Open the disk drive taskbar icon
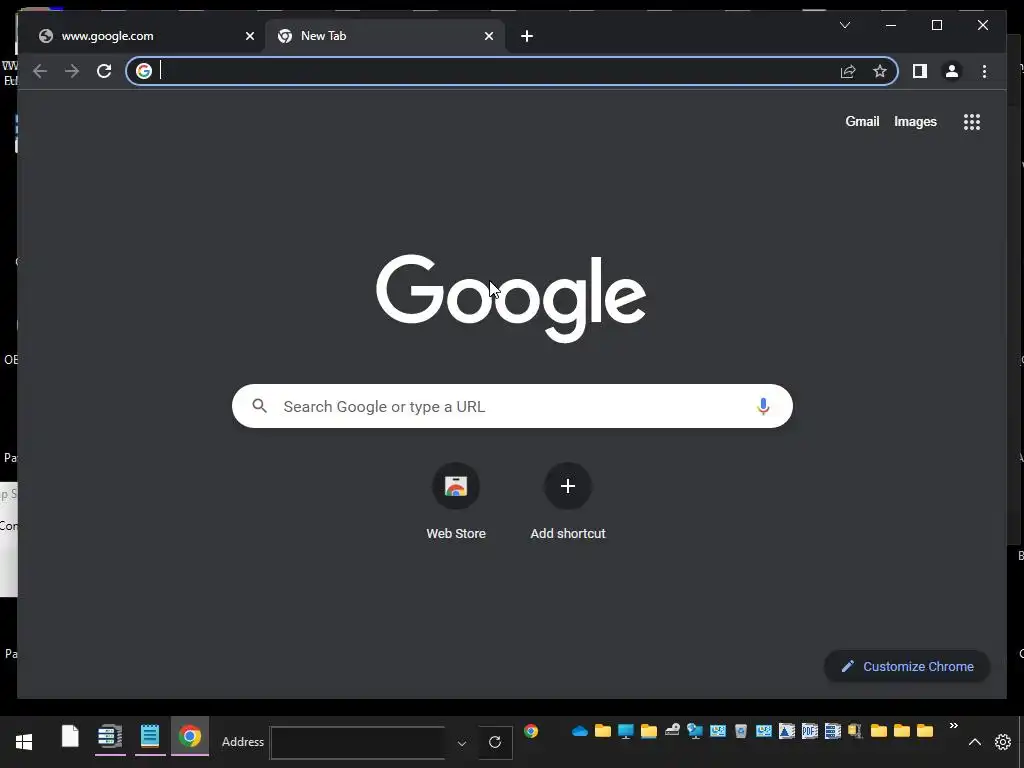The width and height of the screenshot is (1024, 768). click(x=672, y=731)
